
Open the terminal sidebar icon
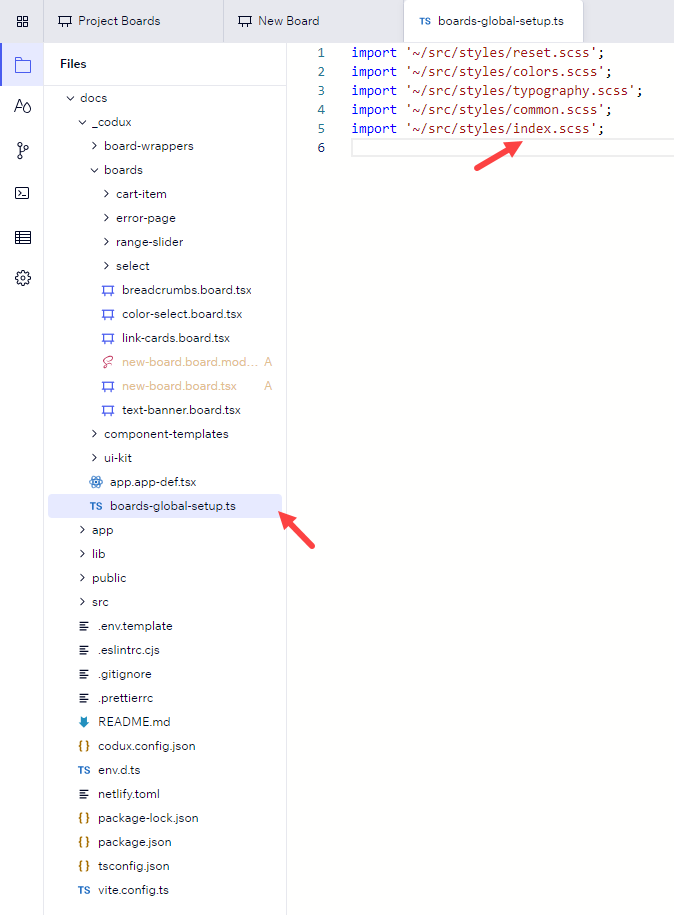(22, 193)
